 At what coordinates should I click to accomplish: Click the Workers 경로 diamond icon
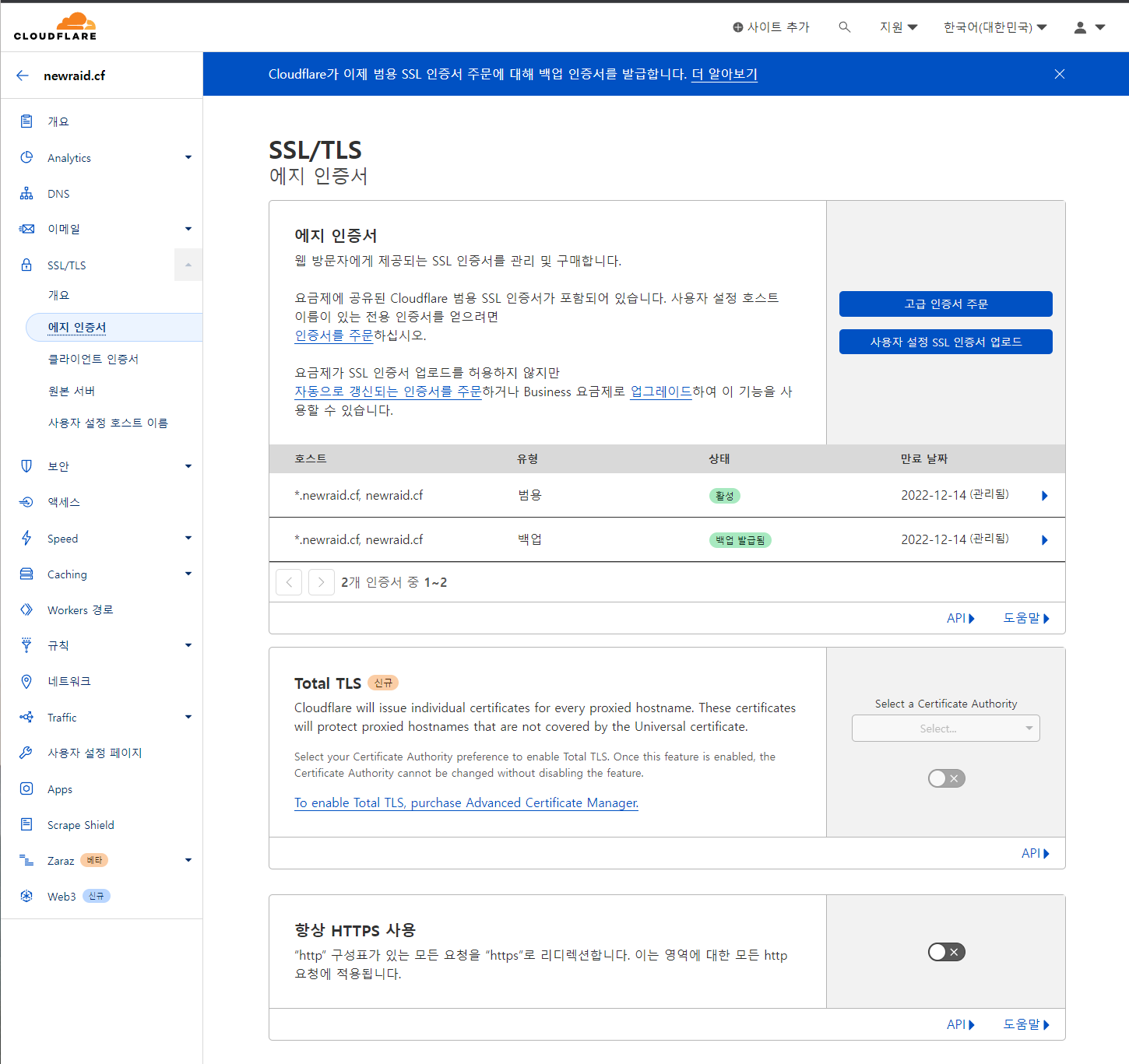pos(26,609)
